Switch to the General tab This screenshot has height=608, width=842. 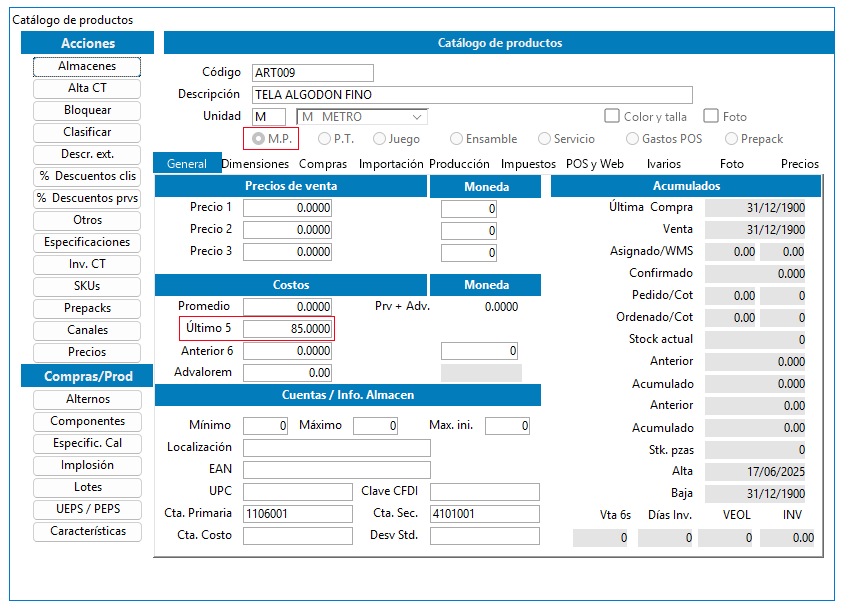point(187,163)
